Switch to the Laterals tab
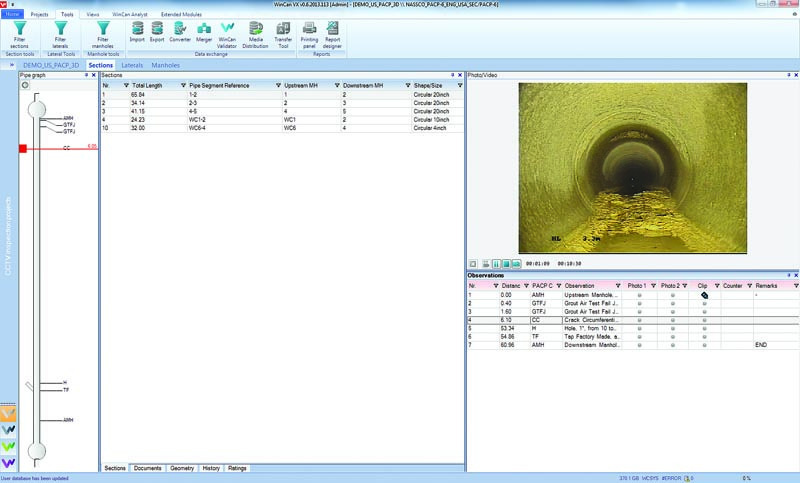 pyautogui.click(x=131, y=65)
